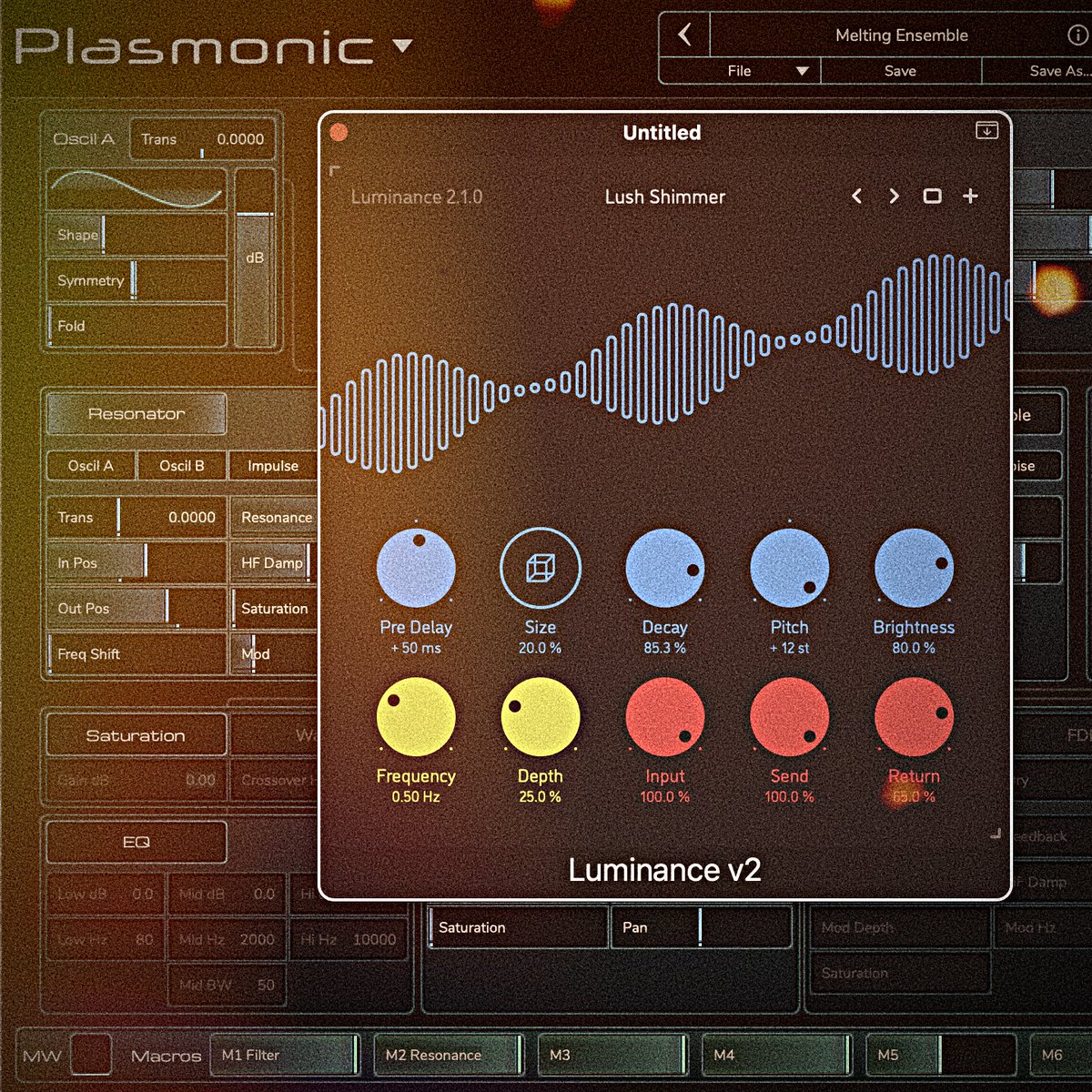Click the Low dB EQ field
The width and height of the screenshot is (1092, 1092).
105,894
